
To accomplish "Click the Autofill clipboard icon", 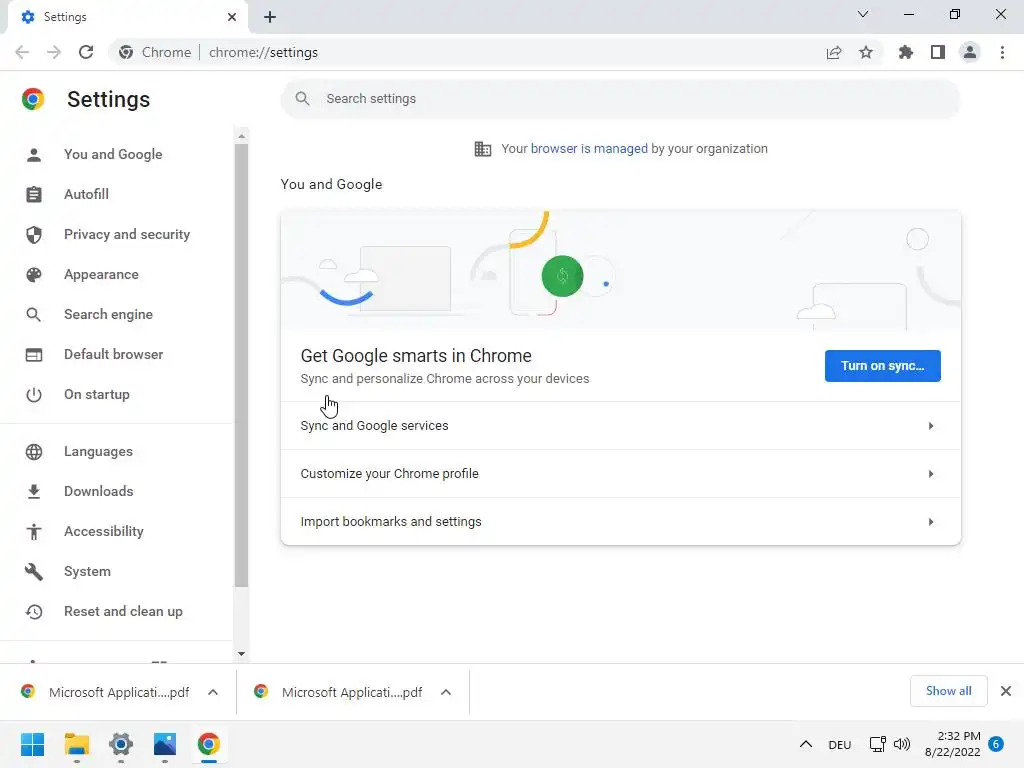I will (x=34, y=194).
